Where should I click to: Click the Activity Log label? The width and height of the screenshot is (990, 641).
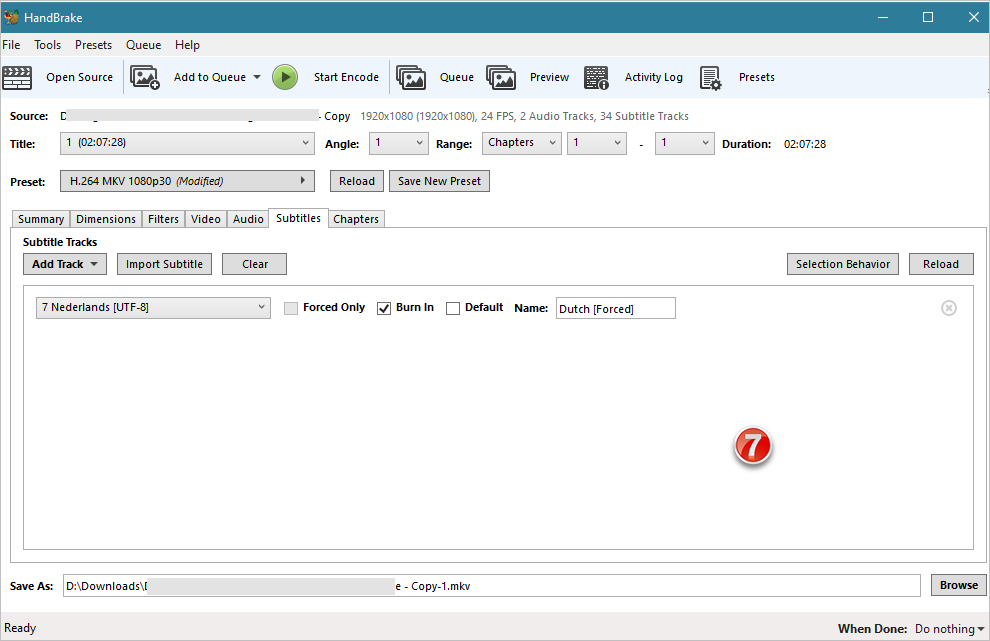coord(653,77)
